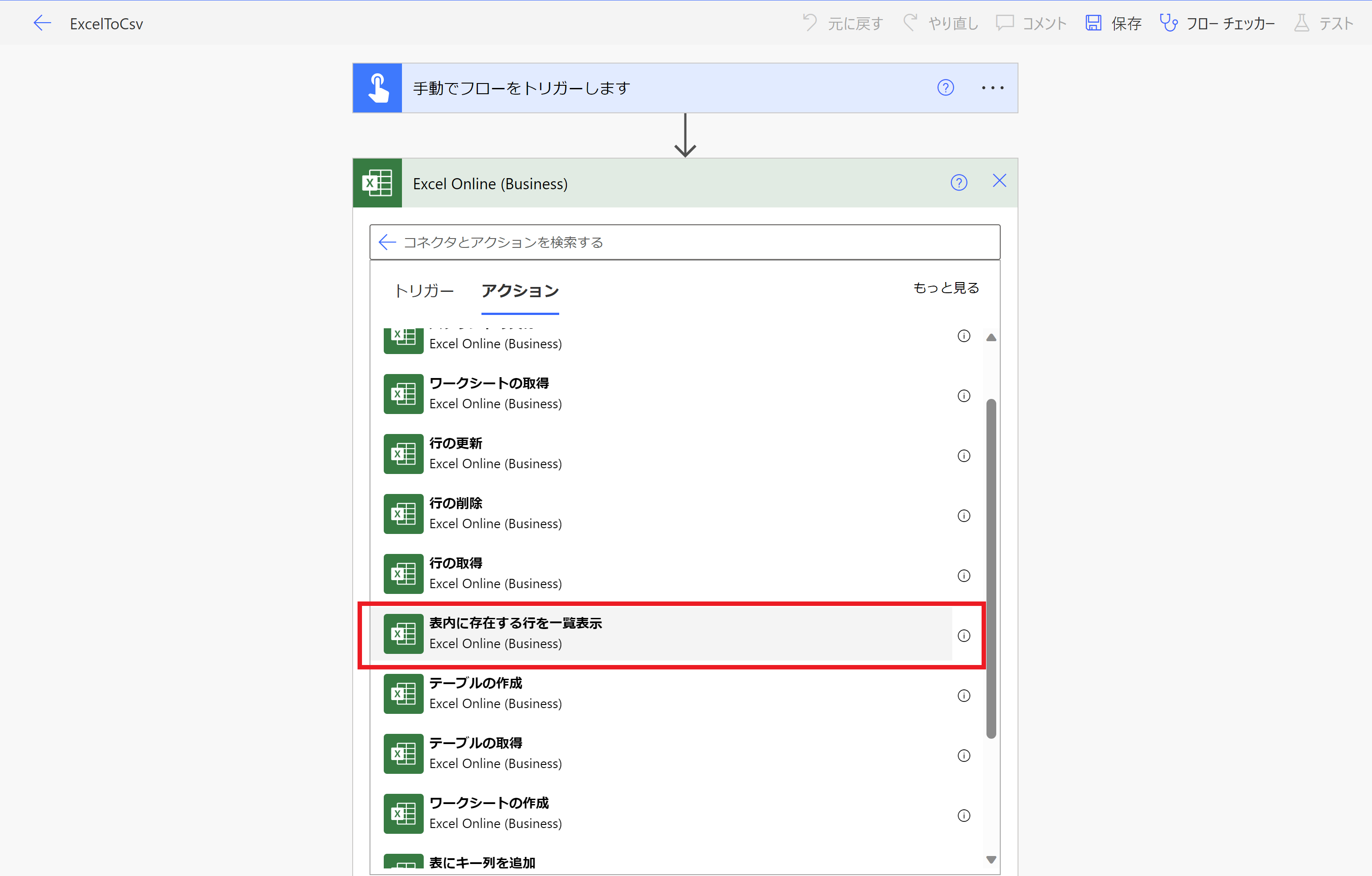1372x876 pixels.
Task: Show info for 行の削除
Action: click(x=963, y=515)
